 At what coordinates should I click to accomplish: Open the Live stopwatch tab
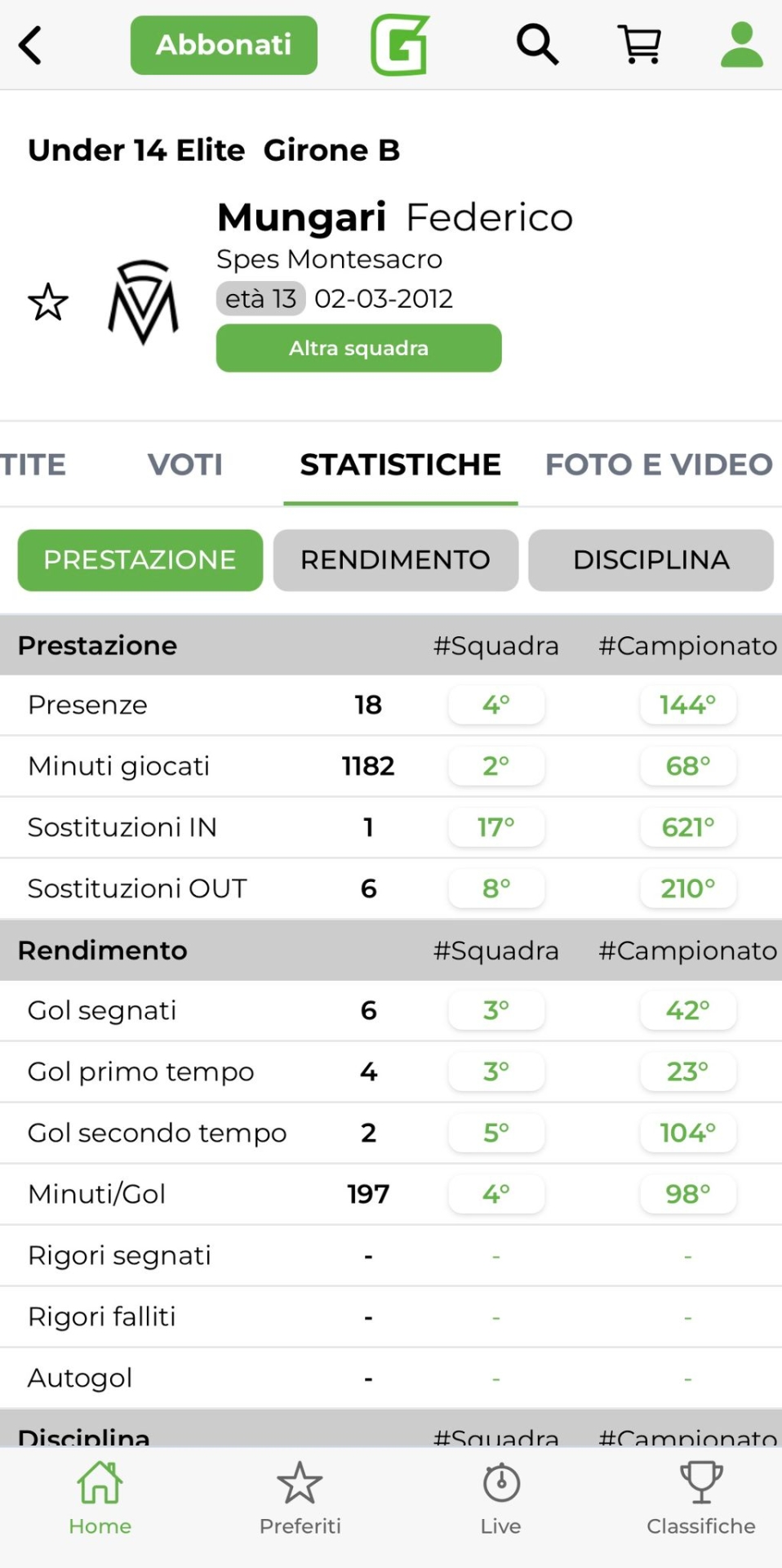(500, 1498)
